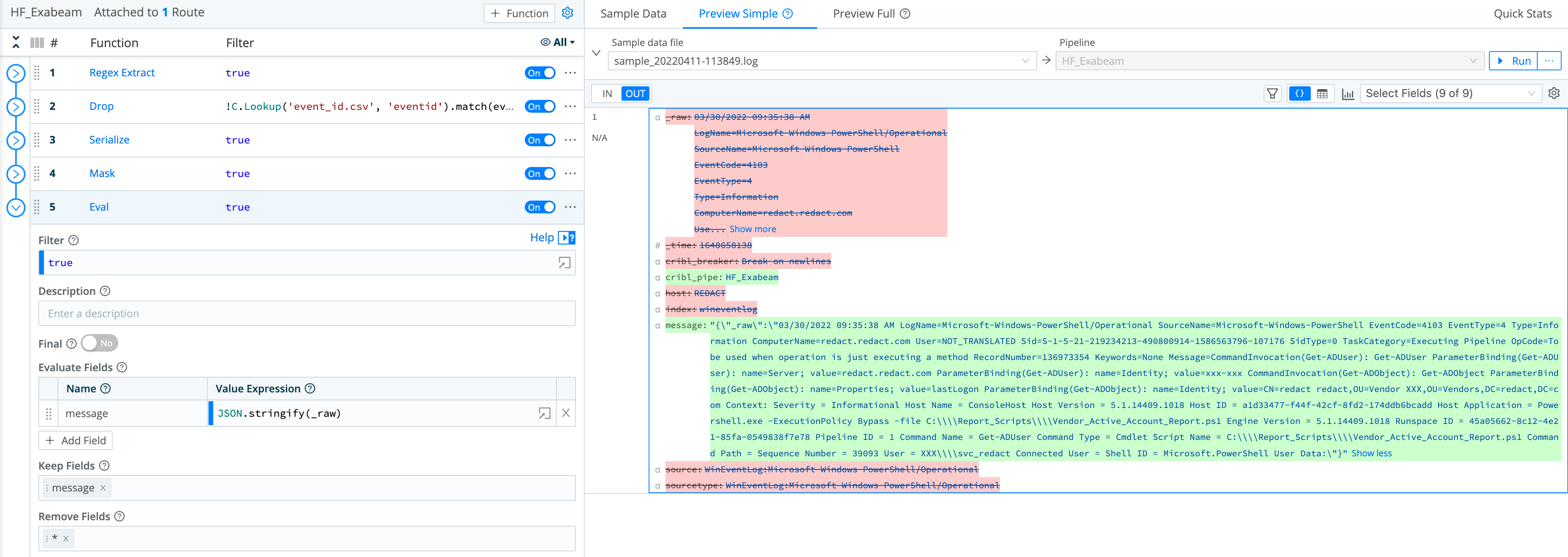Open pipeline settings gear icon
1568x557 pixels.
(567, 13)
